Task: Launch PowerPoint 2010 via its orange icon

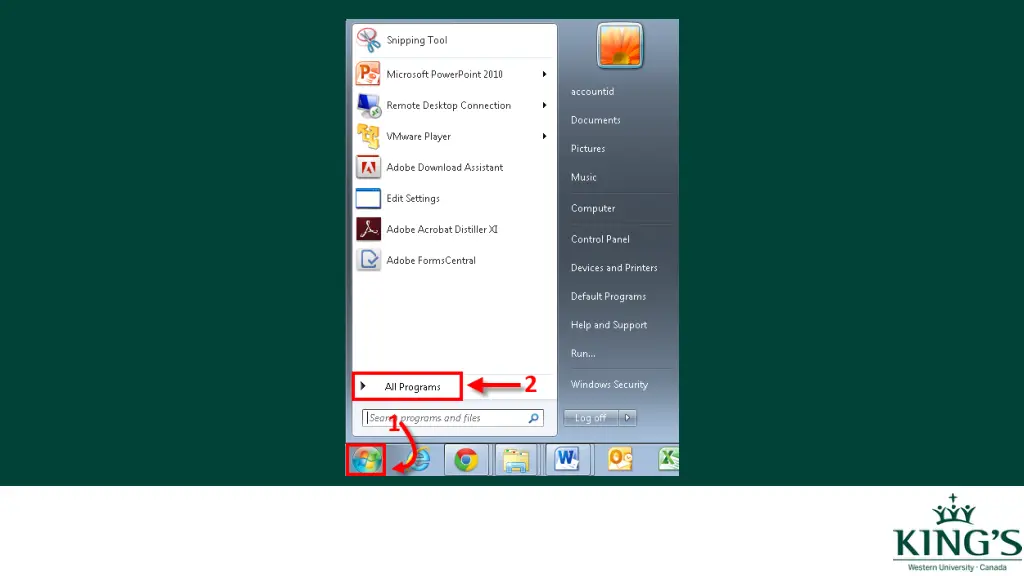Action: tap(368, 74)
